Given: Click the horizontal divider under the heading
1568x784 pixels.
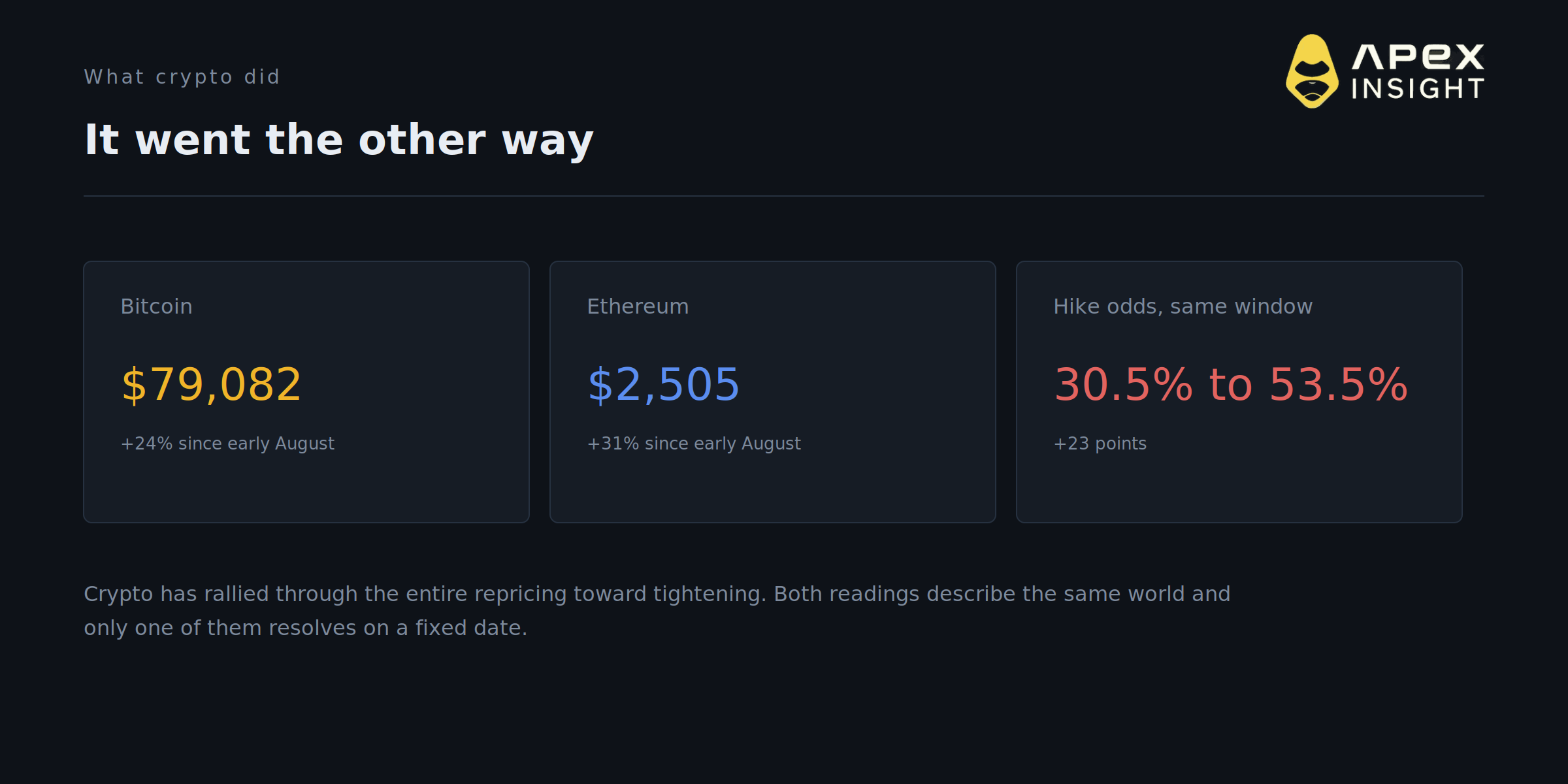Looking at the screenshot, I should pos(784,196).
